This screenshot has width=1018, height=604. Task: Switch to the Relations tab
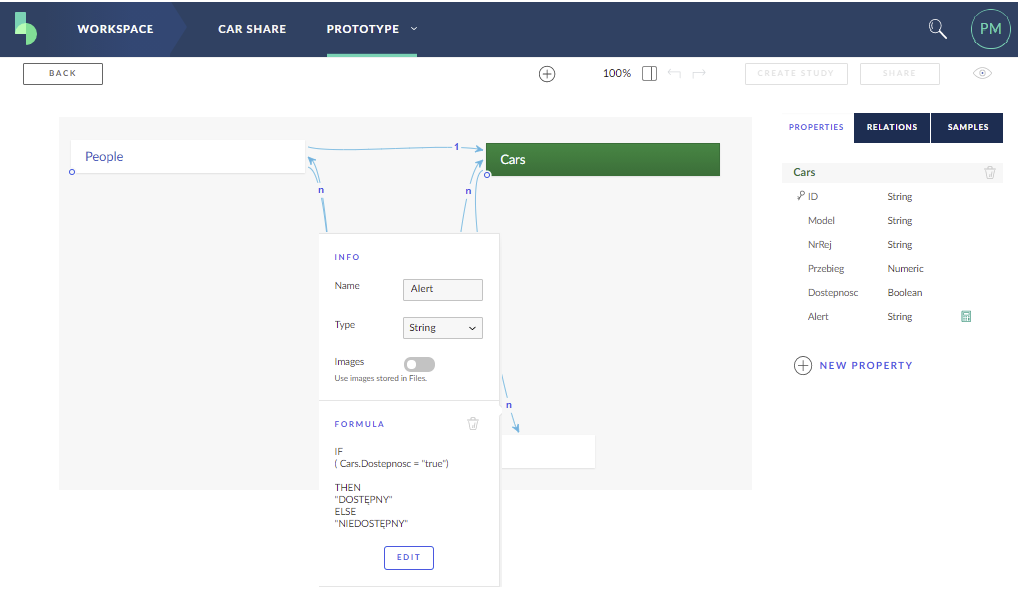click(x=892, y=128)
